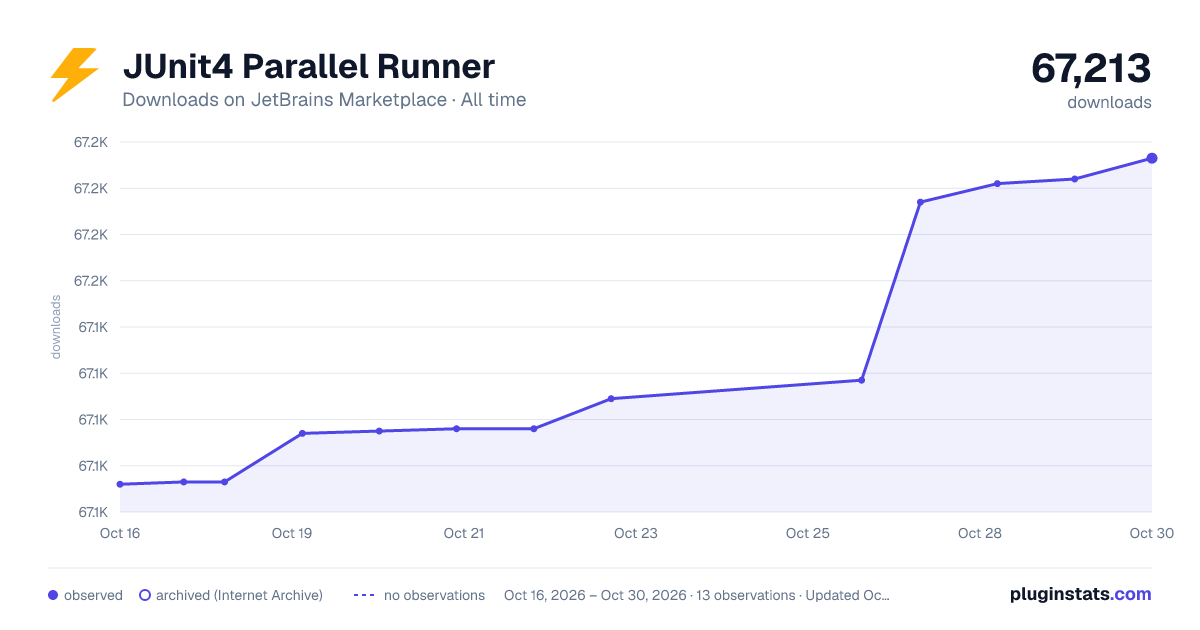Click the topmost 67.2K y-axis label

coord(90,142)
